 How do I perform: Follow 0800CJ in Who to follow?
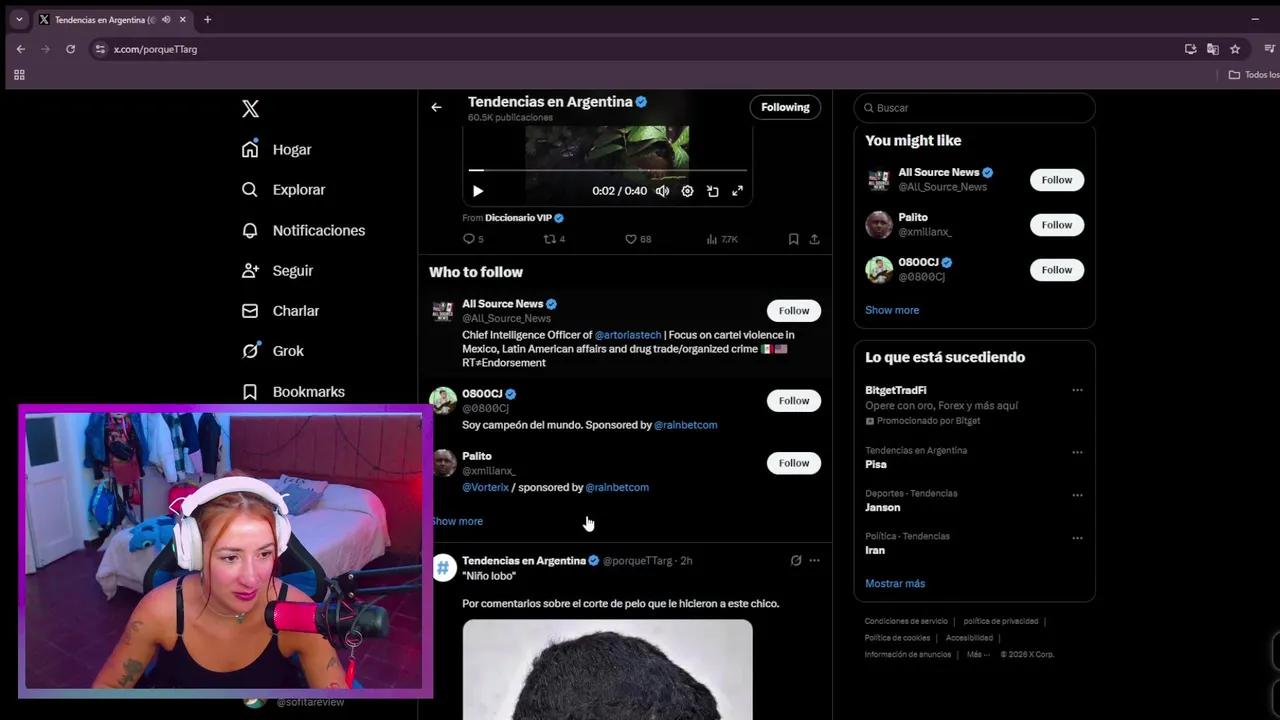click(794, 401)
